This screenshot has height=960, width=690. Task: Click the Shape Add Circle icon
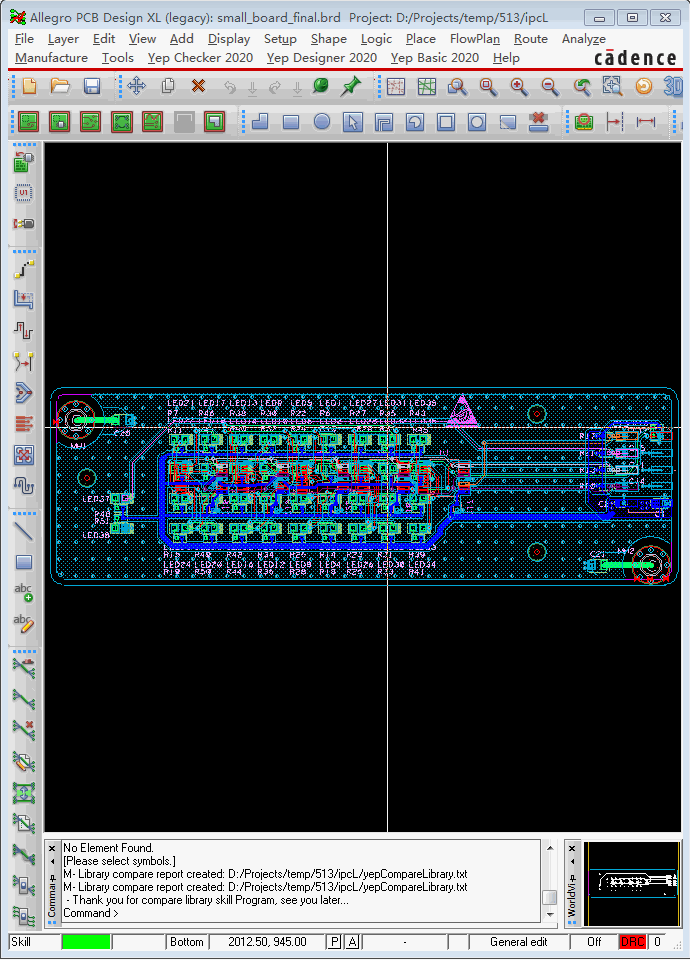[322, 122]
